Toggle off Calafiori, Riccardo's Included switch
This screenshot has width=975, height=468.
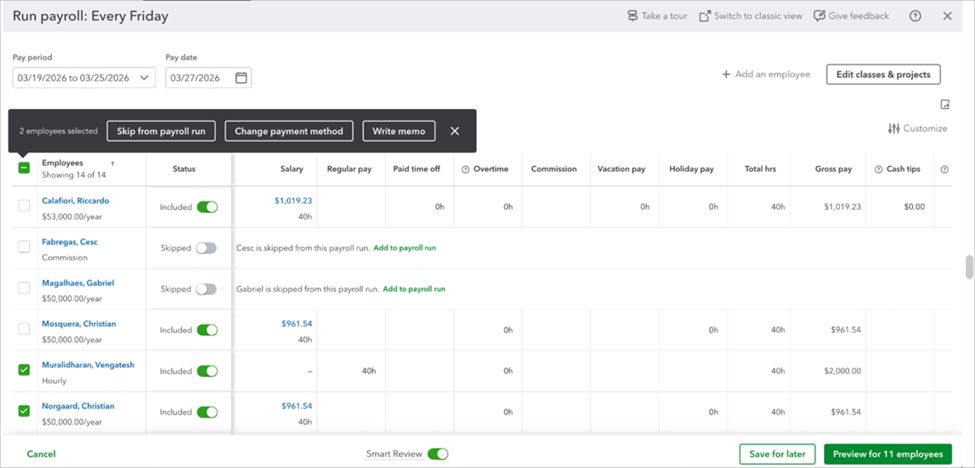[206, 207]
